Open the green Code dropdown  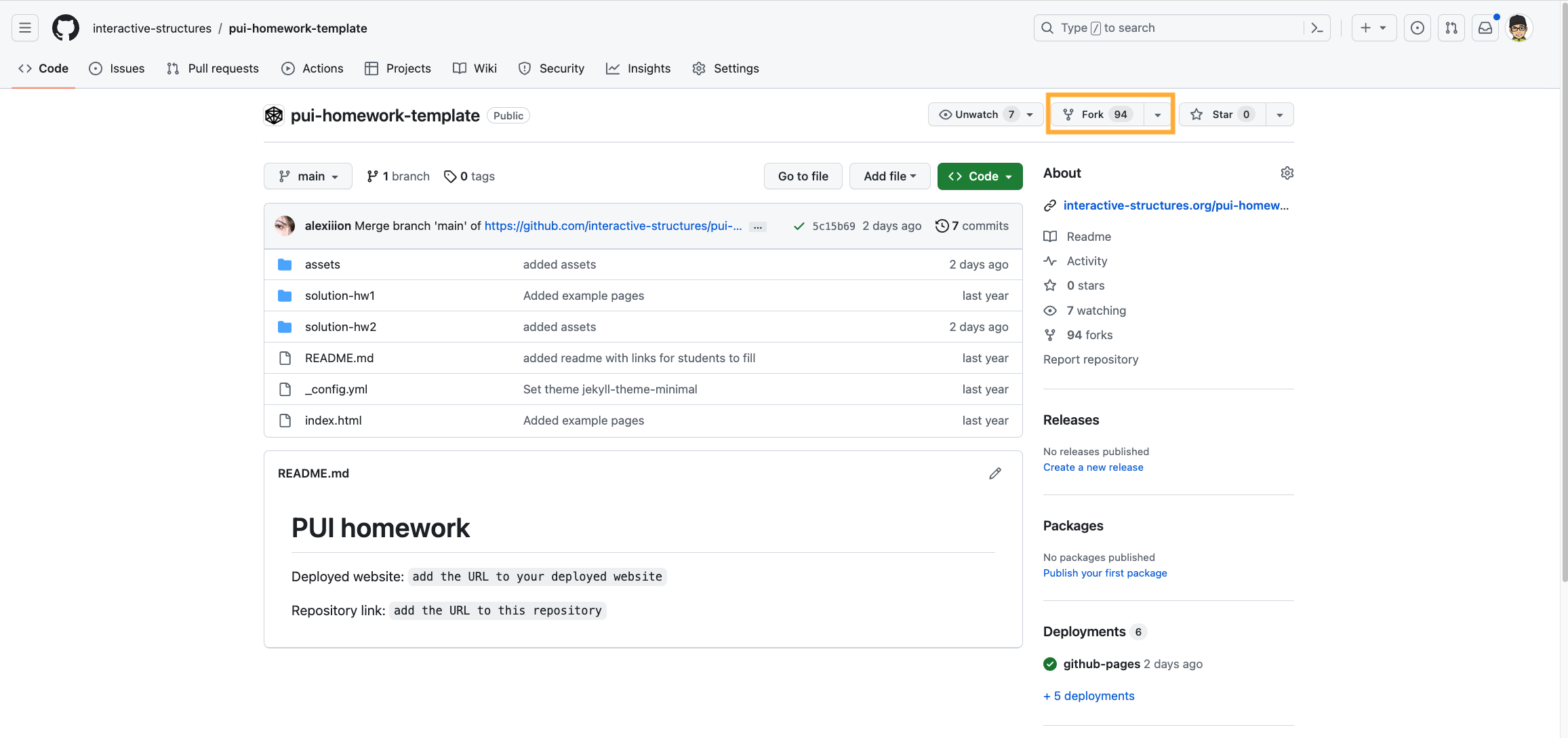pyautogui.click(x=980, y=176)
